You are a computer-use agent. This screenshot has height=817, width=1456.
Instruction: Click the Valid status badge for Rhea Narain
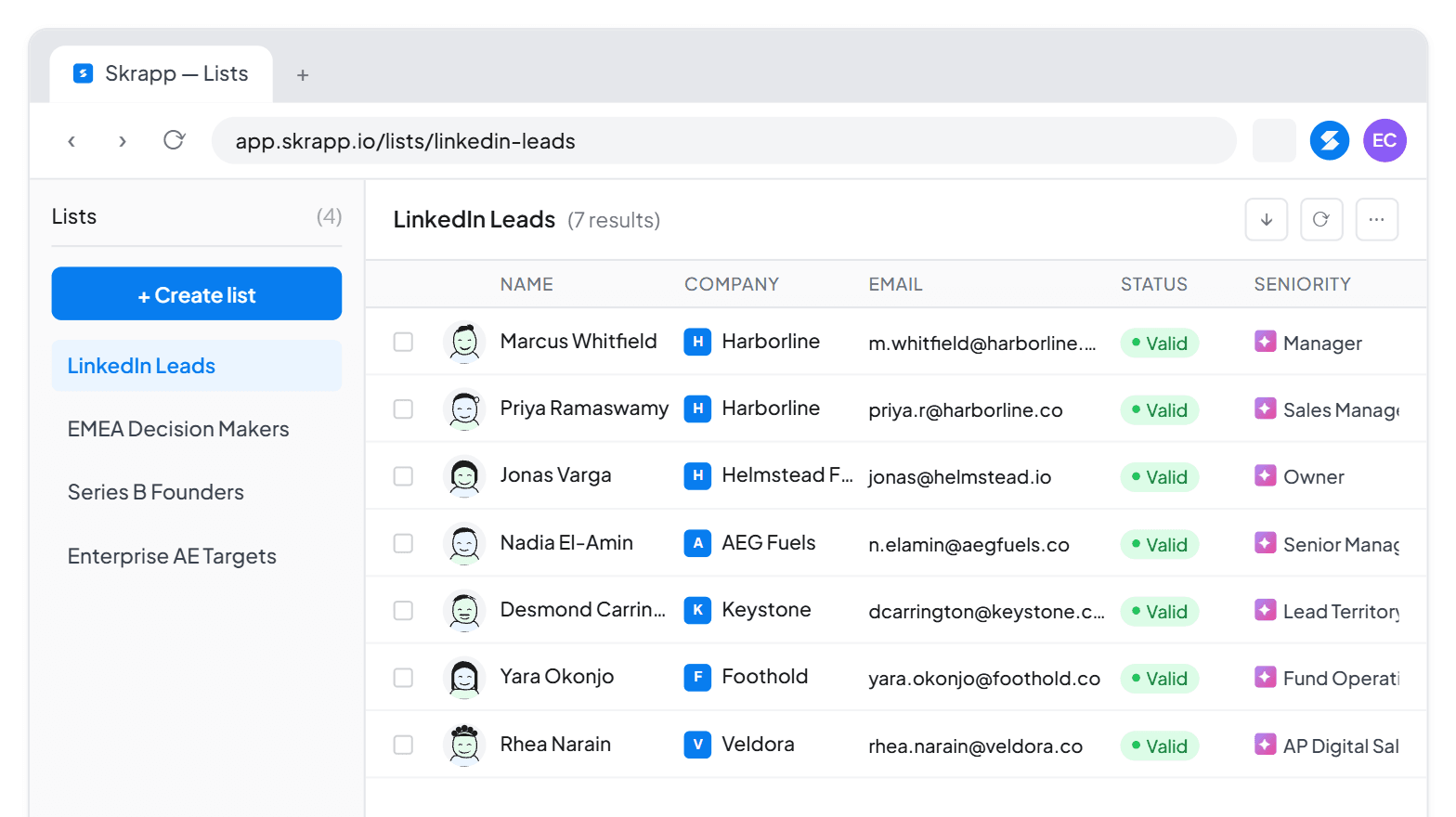pyautogui.click(x=1160, y=746)
